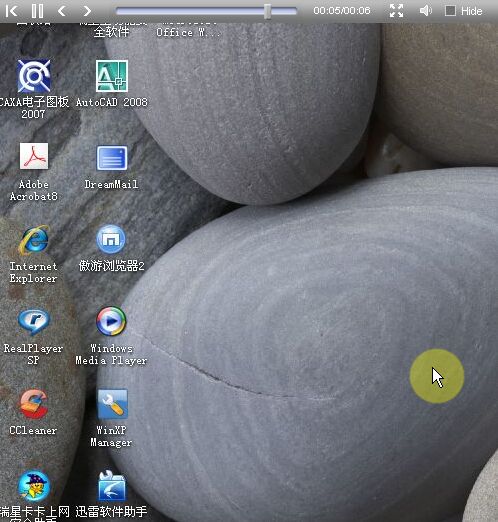Select 傲游浏览器2 browser icon

click(111, 239)
